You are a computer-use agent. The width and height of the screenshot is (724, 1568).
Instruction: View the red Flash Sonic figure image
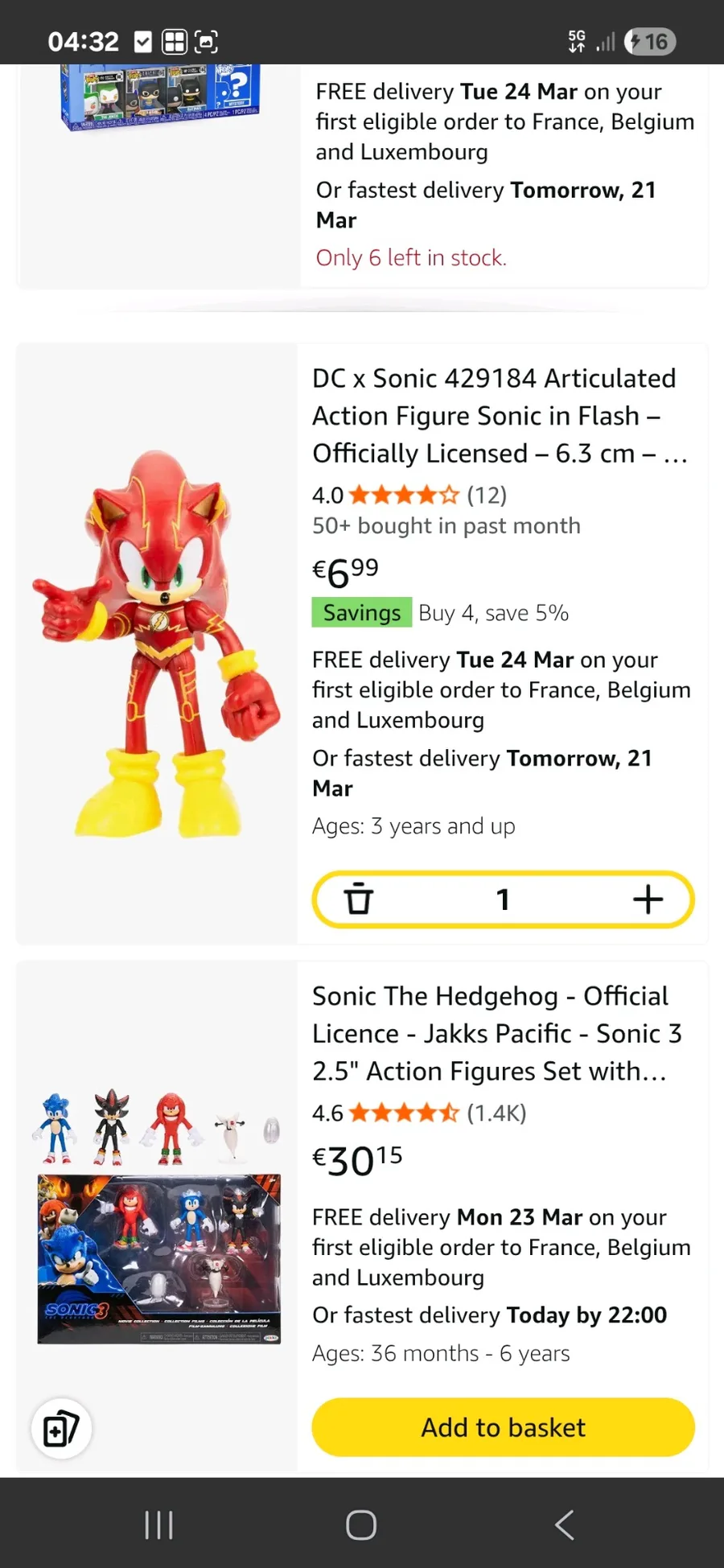pos(157,644)
